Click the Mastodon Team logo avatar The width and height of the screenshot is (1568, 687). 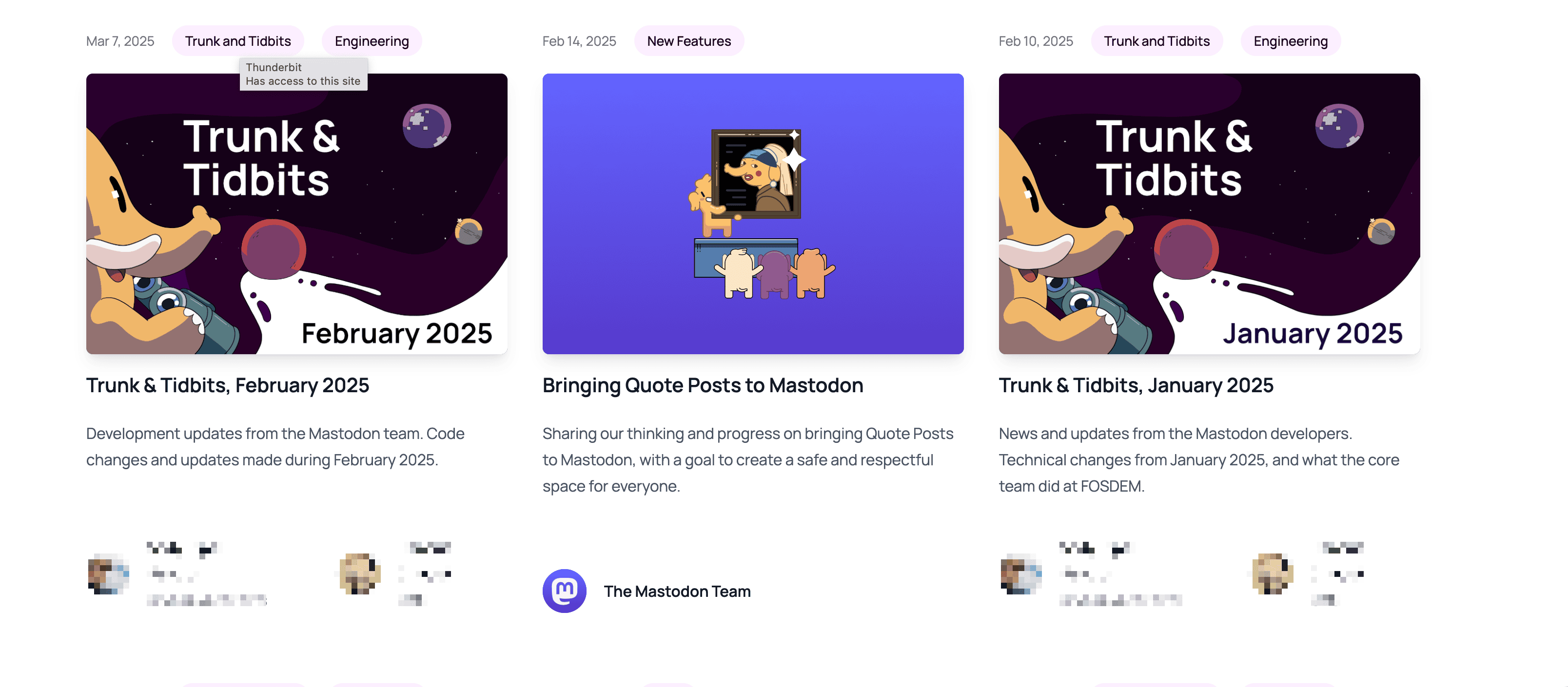pos(564,590)
